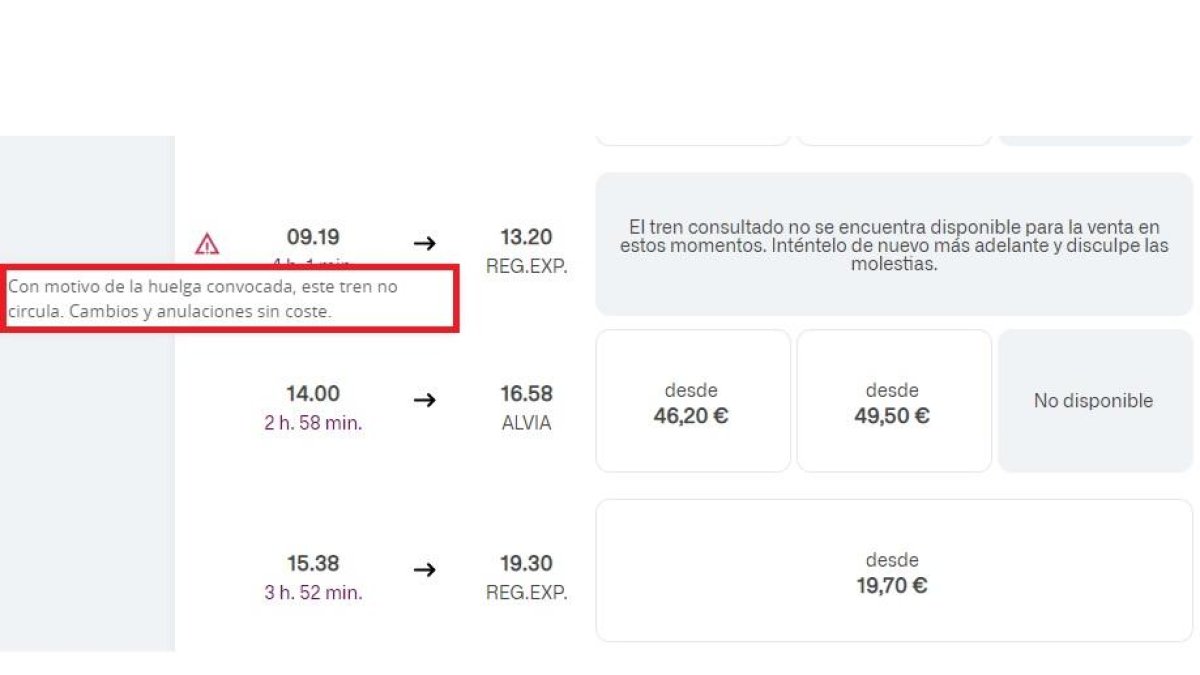Click the 19.30 arrival time label
The image size is (1200, 675).
tap(526, 563)
